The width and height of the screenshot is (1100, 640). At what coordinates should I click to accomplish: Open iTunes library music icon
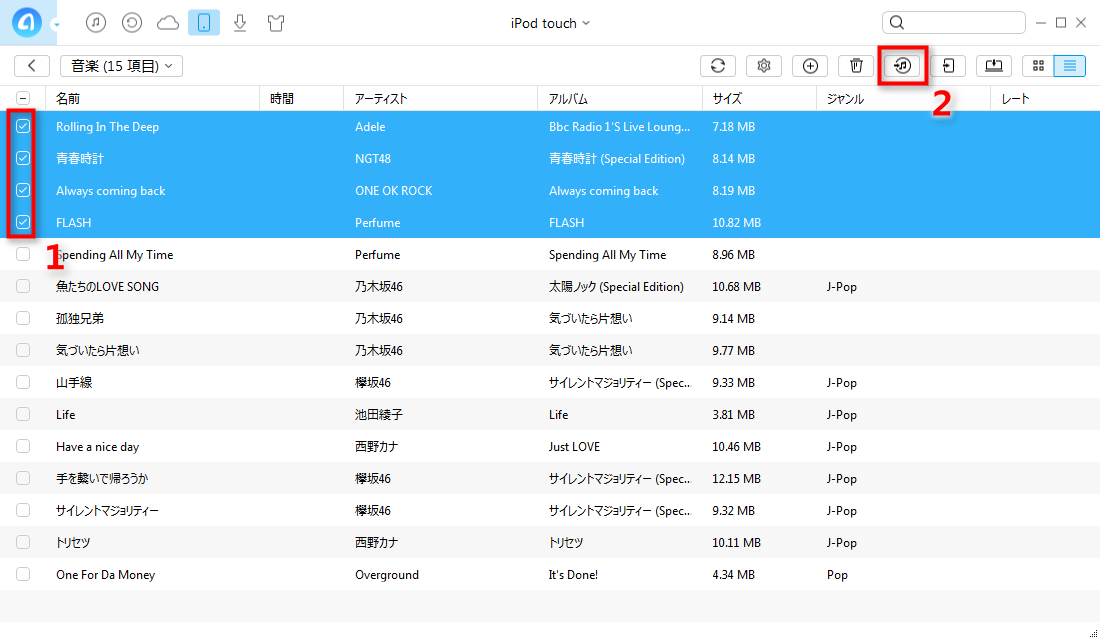pos(96,22)
